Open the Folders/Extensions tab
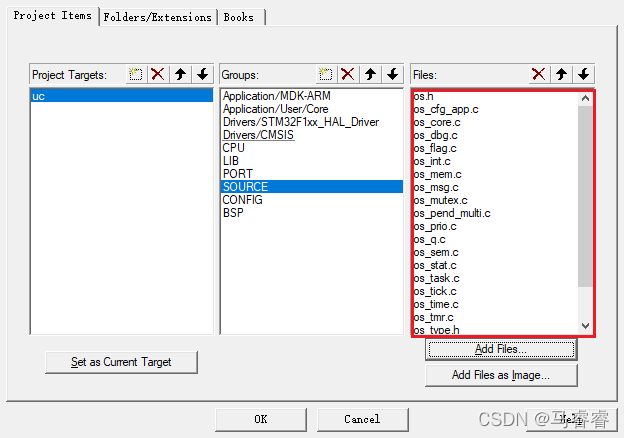Viewport: 624px width, 438px height. point(158,18)
